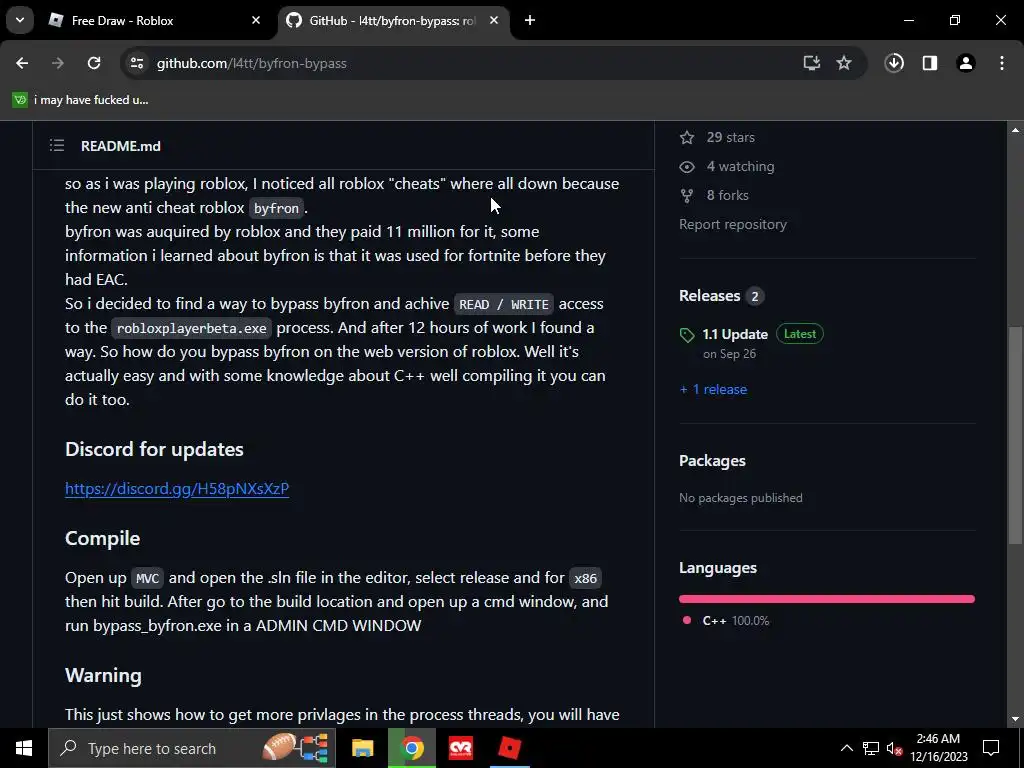The width and height of the screenshot is (1024, 768).
Task: Click the page vertical scrollbar thumb
Action: click(x=1015, y=435)
